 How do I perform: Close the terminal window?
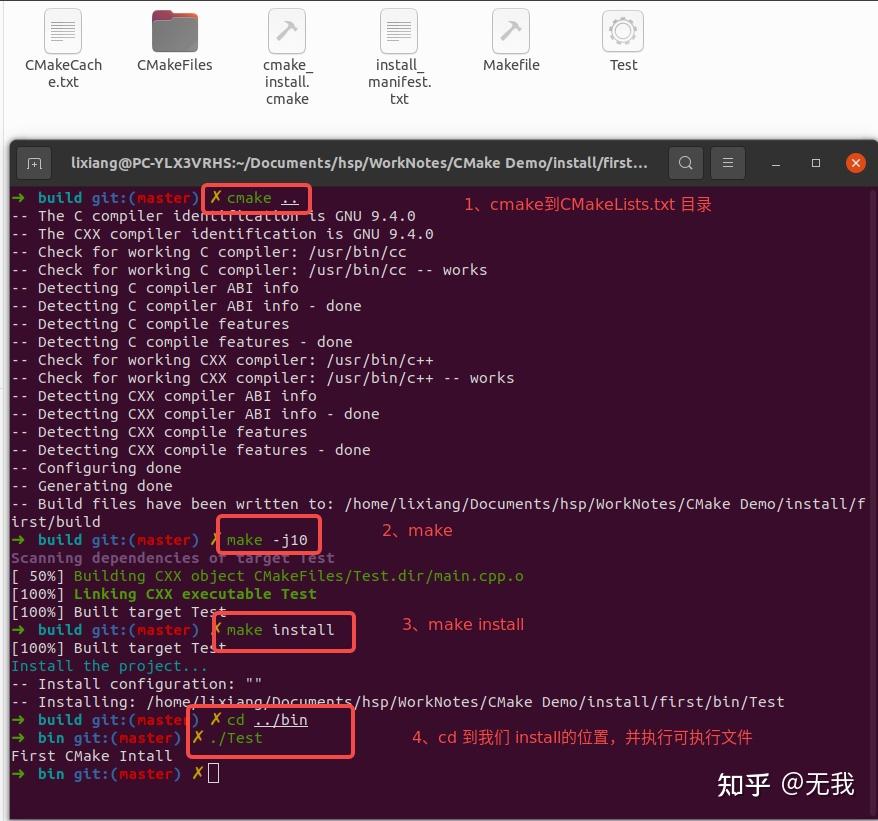pyautogui.click(x=855, y=162)
